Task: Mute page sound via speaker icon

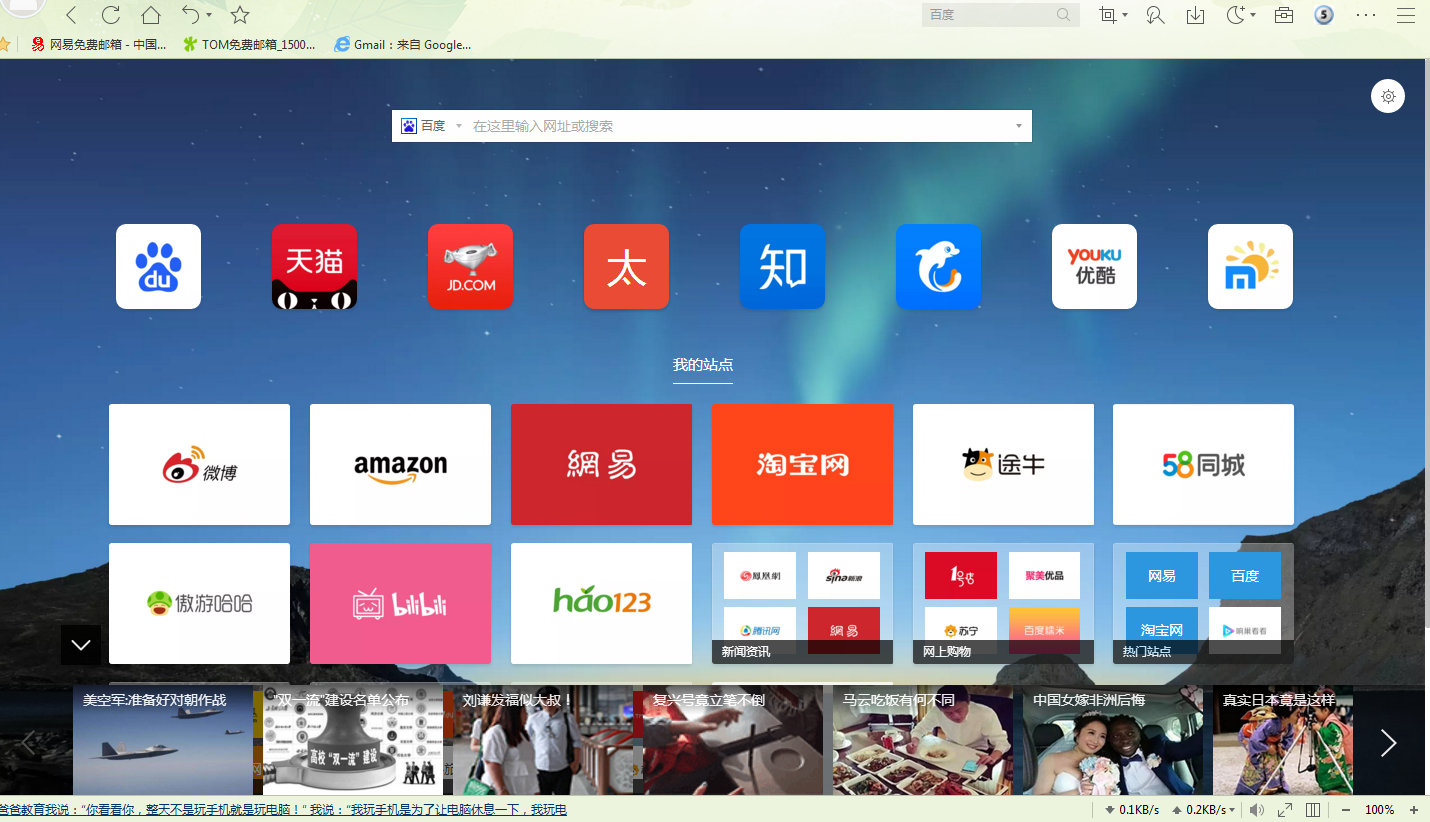Action: pyautogui.click(x=1256, y=810)
